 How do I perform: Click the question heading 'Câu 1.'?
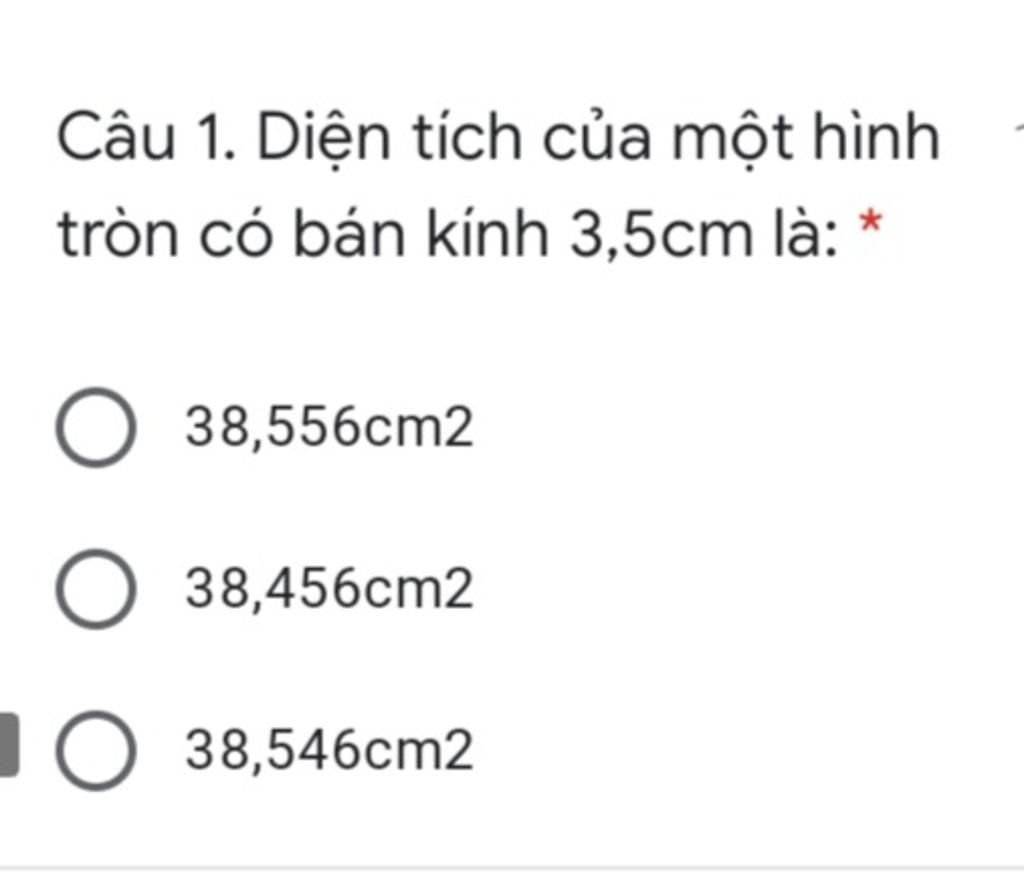pos(146,137)
